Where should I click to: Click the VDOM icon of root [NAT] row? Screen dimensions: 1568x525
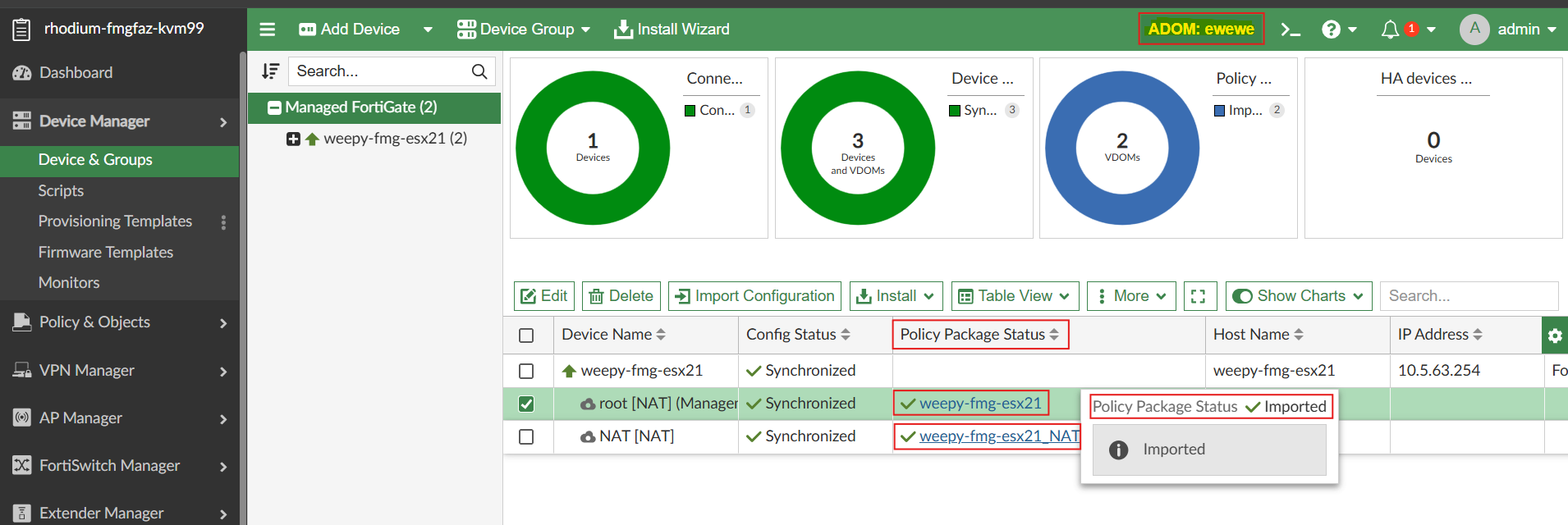[x=588, y=404]
